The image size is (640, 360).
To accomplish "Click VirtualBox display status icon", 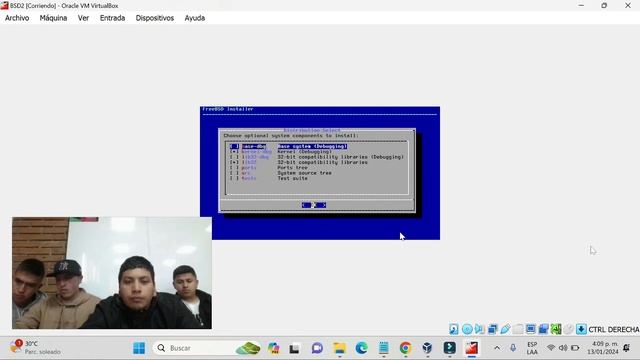I will (531, 329).
